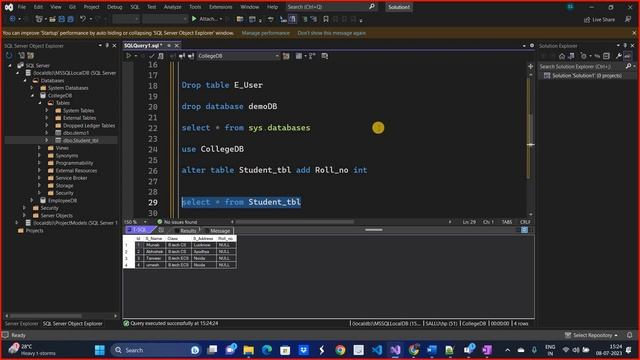
Task: Click the Home icon in Solution Explorer toolbar
Action: coord(562,56)
